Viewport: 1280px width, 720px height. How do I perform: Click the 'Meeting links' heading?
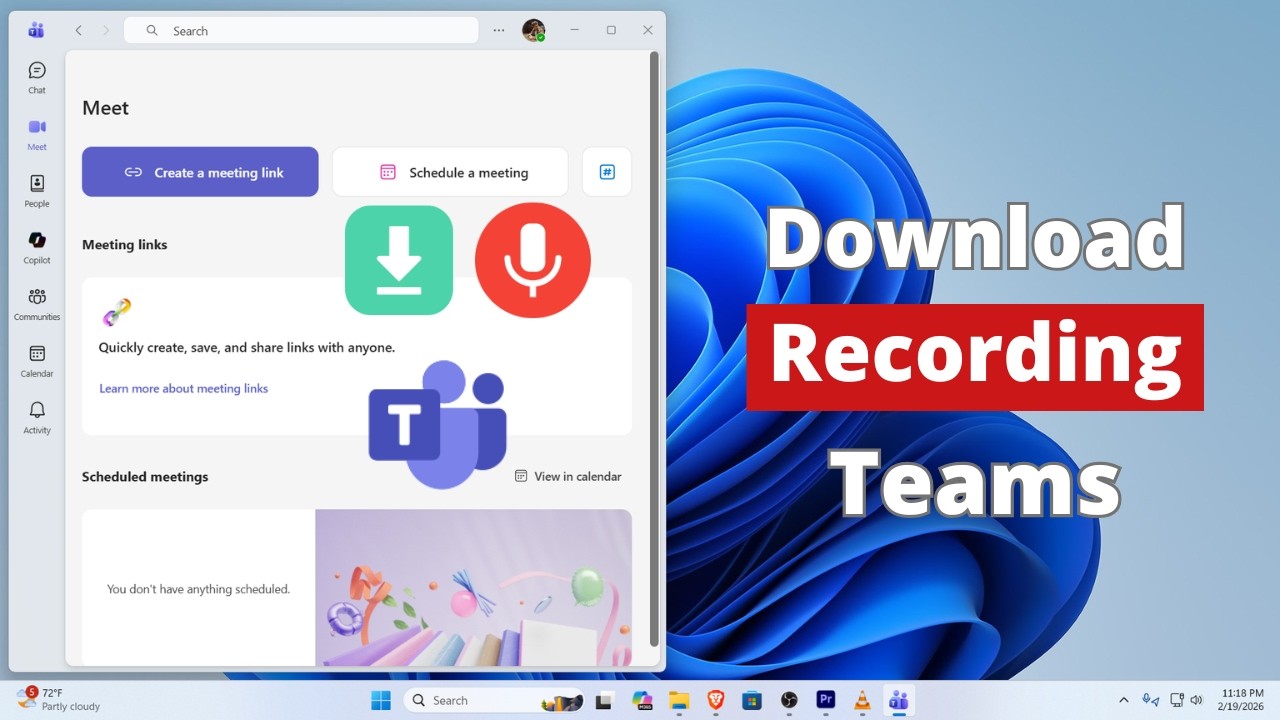(125, 244)
